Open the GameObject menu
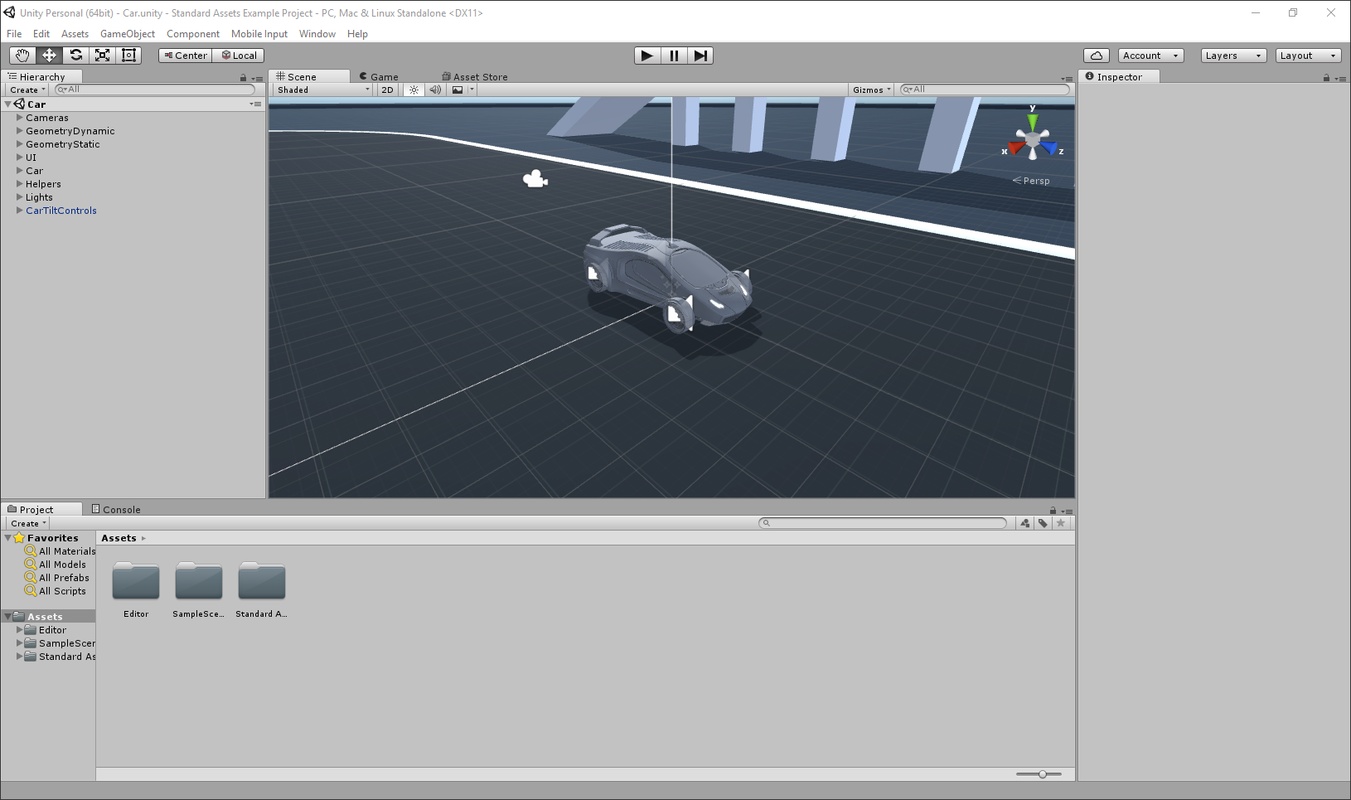Image resolution: width=1351 pixels, height=800 pixels. point(127,34)
